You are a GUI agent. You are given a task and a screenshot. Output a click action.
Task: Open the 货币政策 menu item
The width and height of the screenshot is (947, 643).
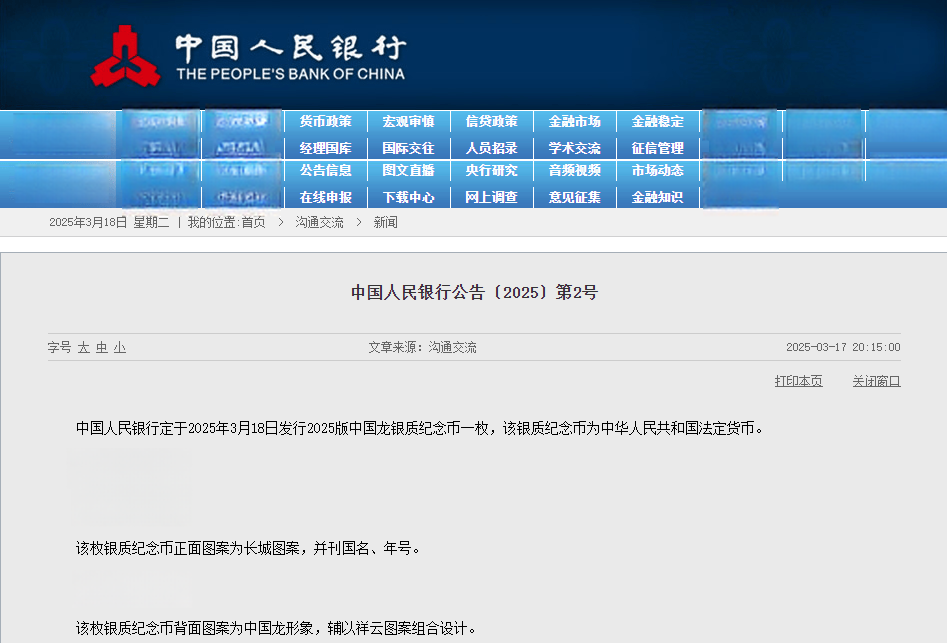click(326, 121)
